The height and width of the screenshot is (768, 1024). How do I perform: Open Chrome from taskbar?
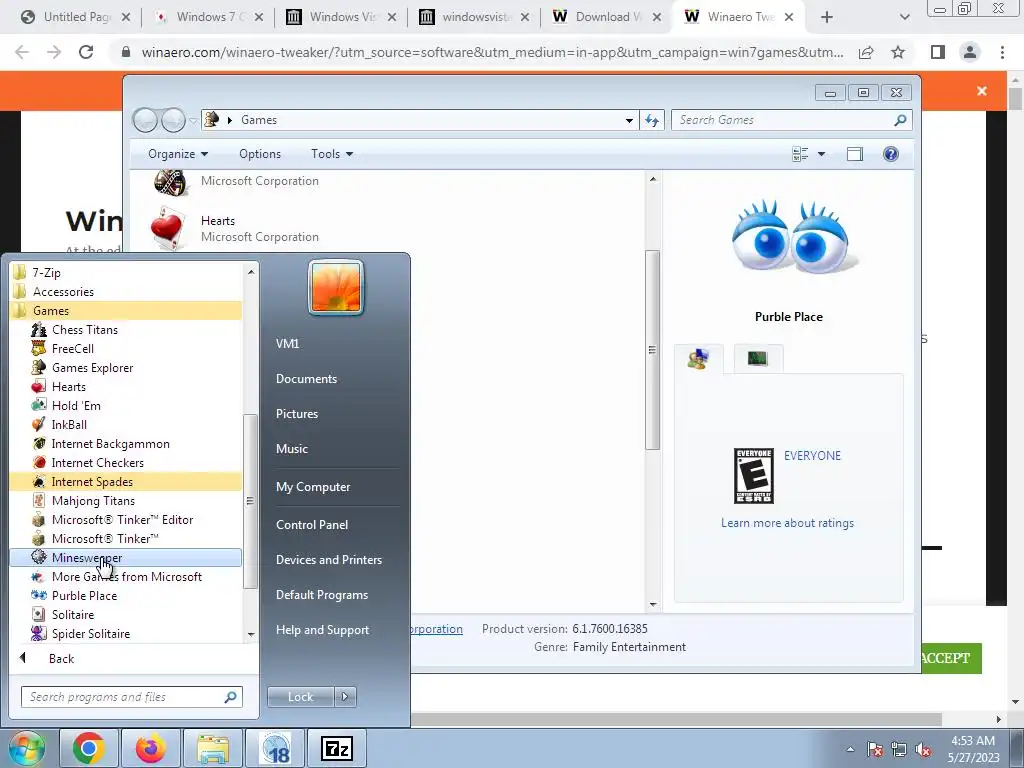point(88,748)
